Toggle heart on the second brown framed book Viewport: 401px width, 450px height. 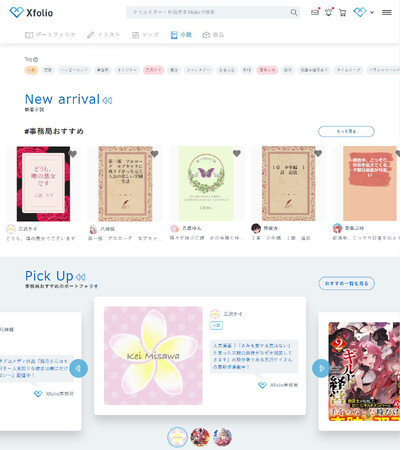(x=318, y=153)
